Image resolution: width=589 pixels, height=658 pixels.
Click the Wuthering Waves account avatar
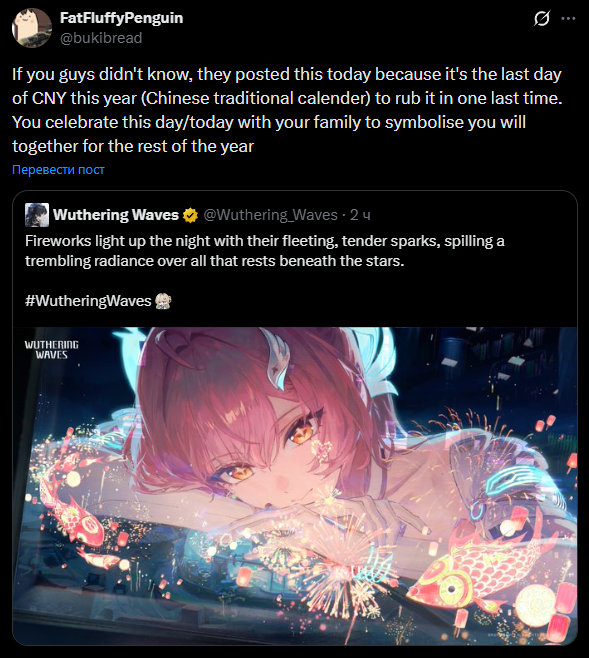[x=37, y=215]
